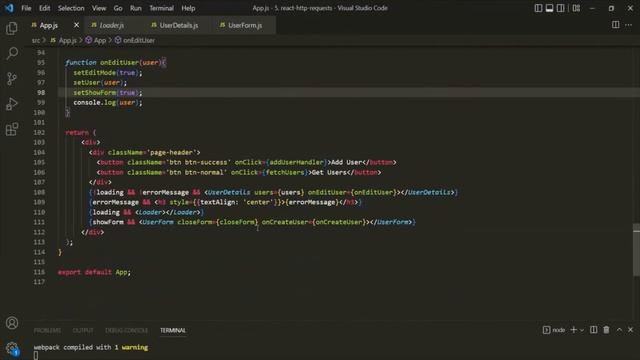Screen dimensions: 640x360
Task: Open Run and Debug view
Action: coord(12,104)
